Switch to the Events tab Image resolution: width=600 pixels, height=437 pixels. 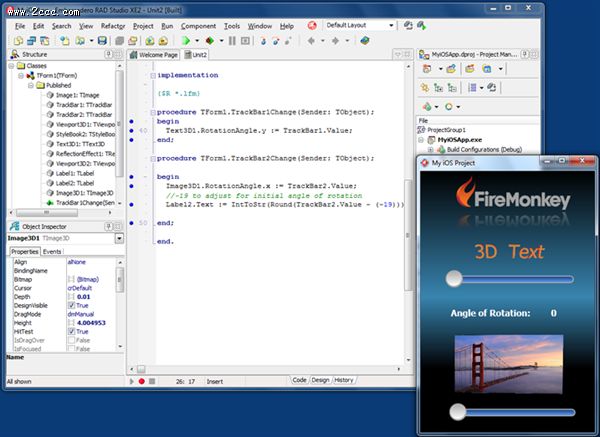tap(51, 251)
